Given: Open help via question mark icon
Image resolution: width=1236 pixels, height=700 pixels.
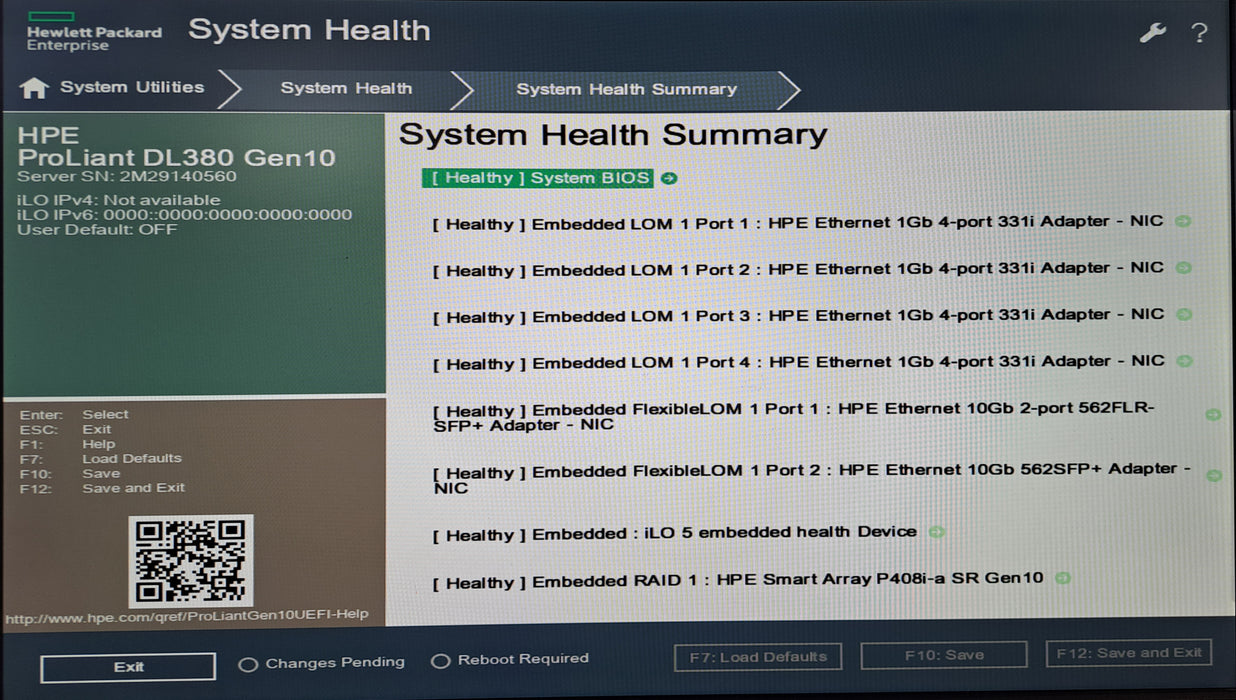Looking at the screenshot, I should pyautogui.click(x=1199, y=33).
